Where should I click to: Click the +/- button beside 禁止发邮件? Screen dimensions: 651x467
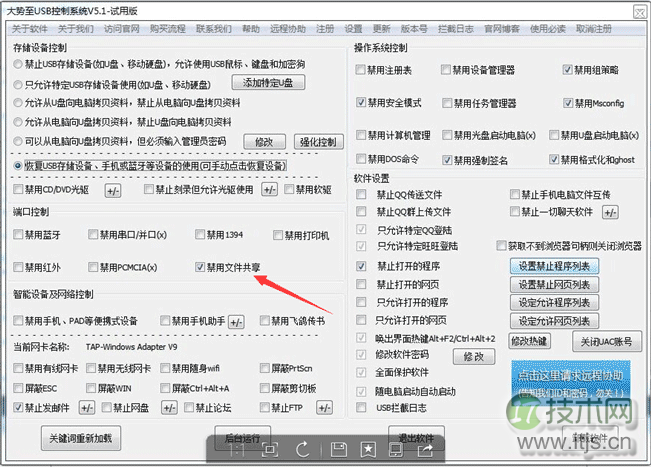click(86, 408)
